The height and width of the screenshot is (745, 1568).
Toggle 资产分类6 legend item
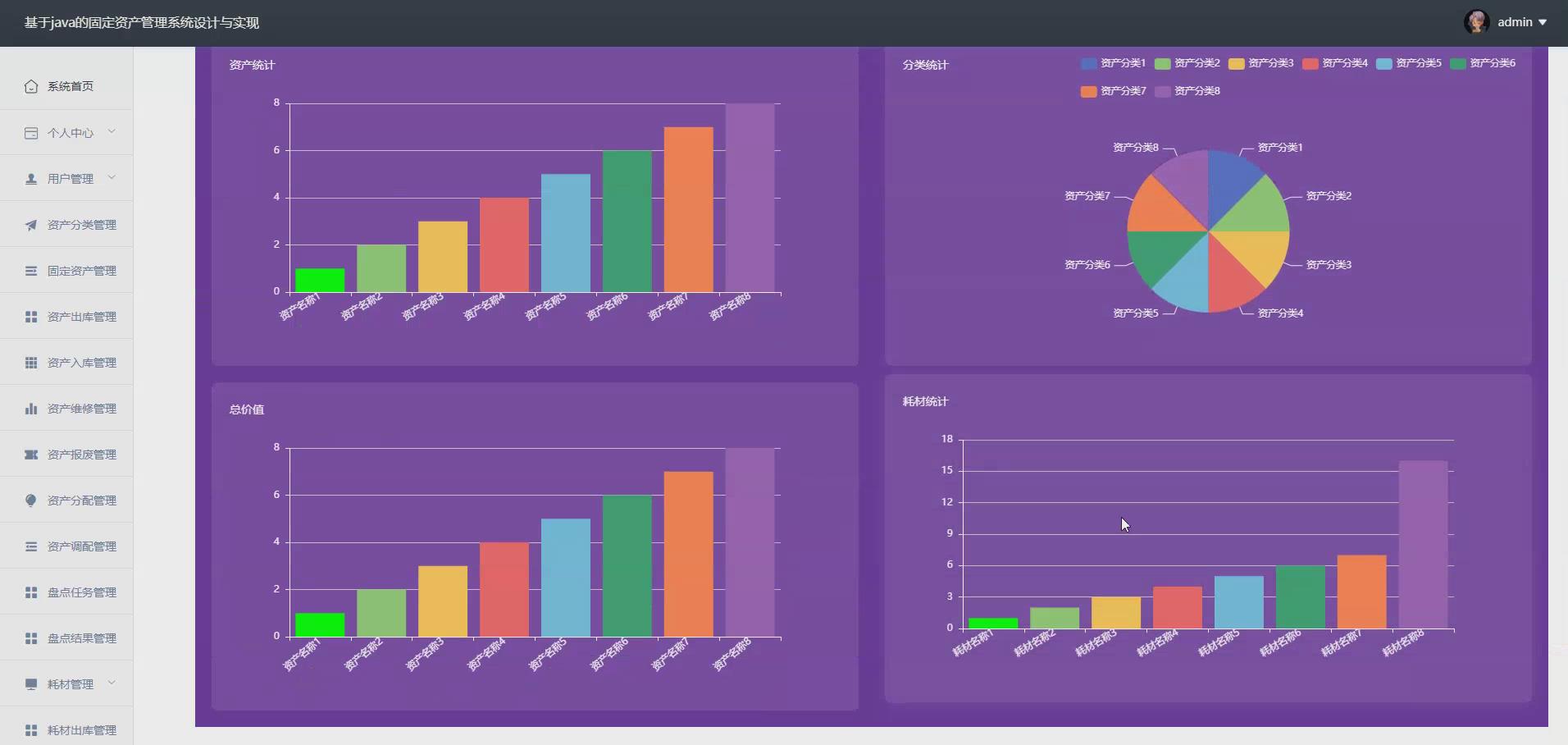coord(1483,63)
